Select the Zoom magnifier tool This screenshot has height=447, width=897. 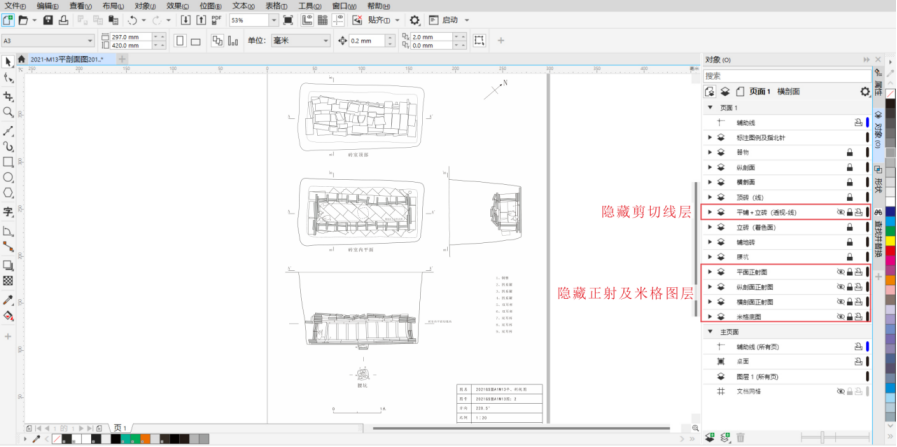[8, 113]
